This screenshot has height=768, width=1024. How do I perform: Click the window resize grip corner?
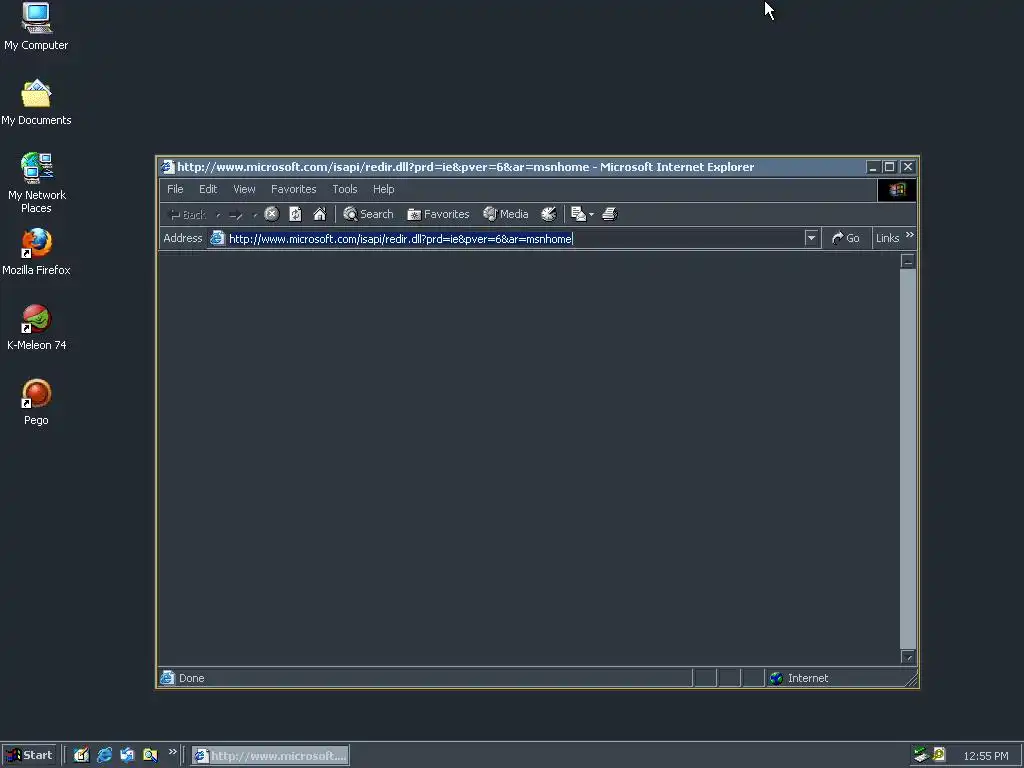(x=912, y=680)
